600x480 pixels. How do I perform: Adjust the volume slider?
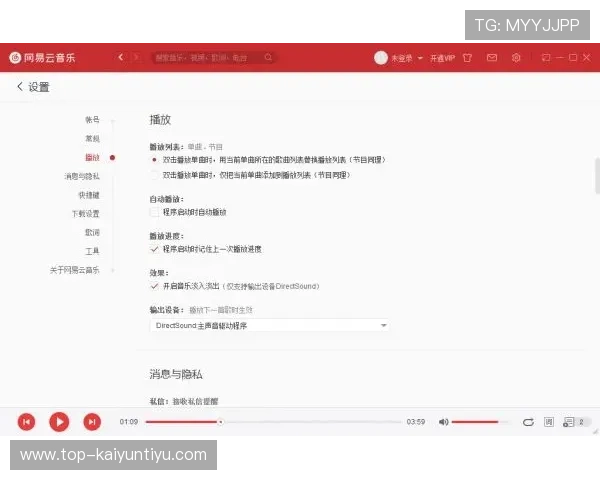click(x=481, y=422)
